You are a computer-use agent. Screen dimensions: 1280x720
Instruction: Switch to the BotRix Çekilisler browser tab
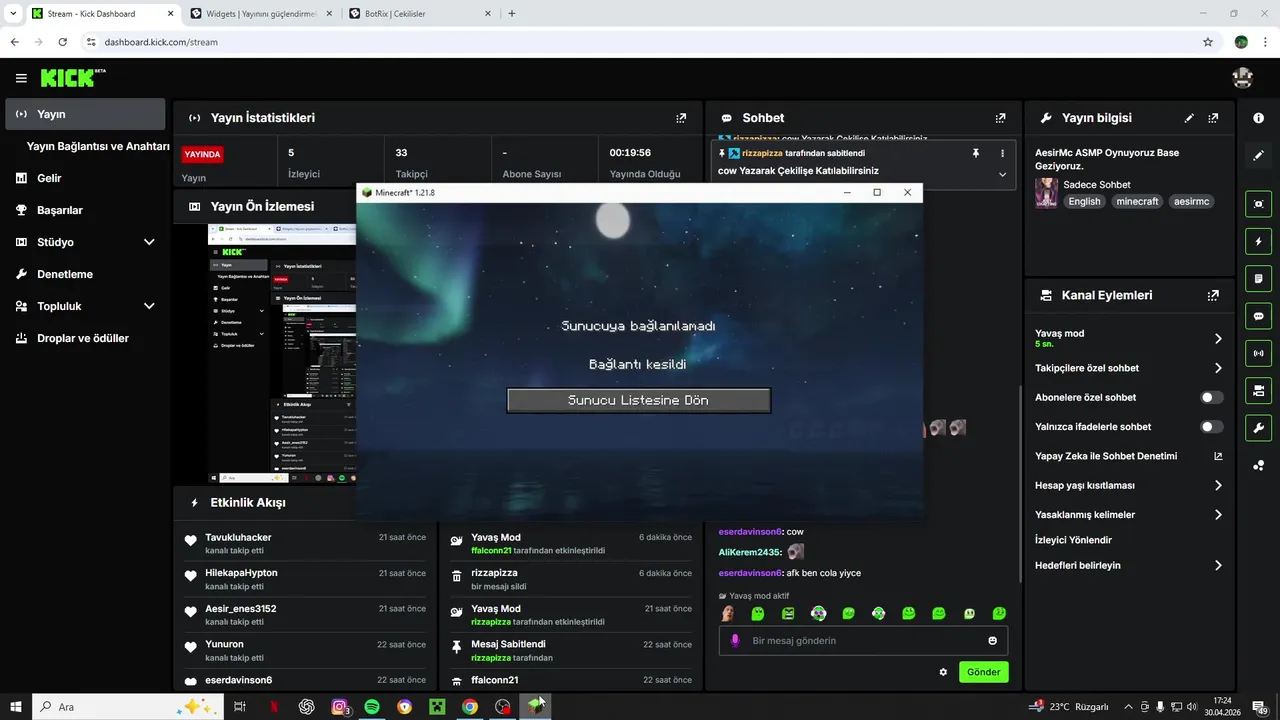420,14
